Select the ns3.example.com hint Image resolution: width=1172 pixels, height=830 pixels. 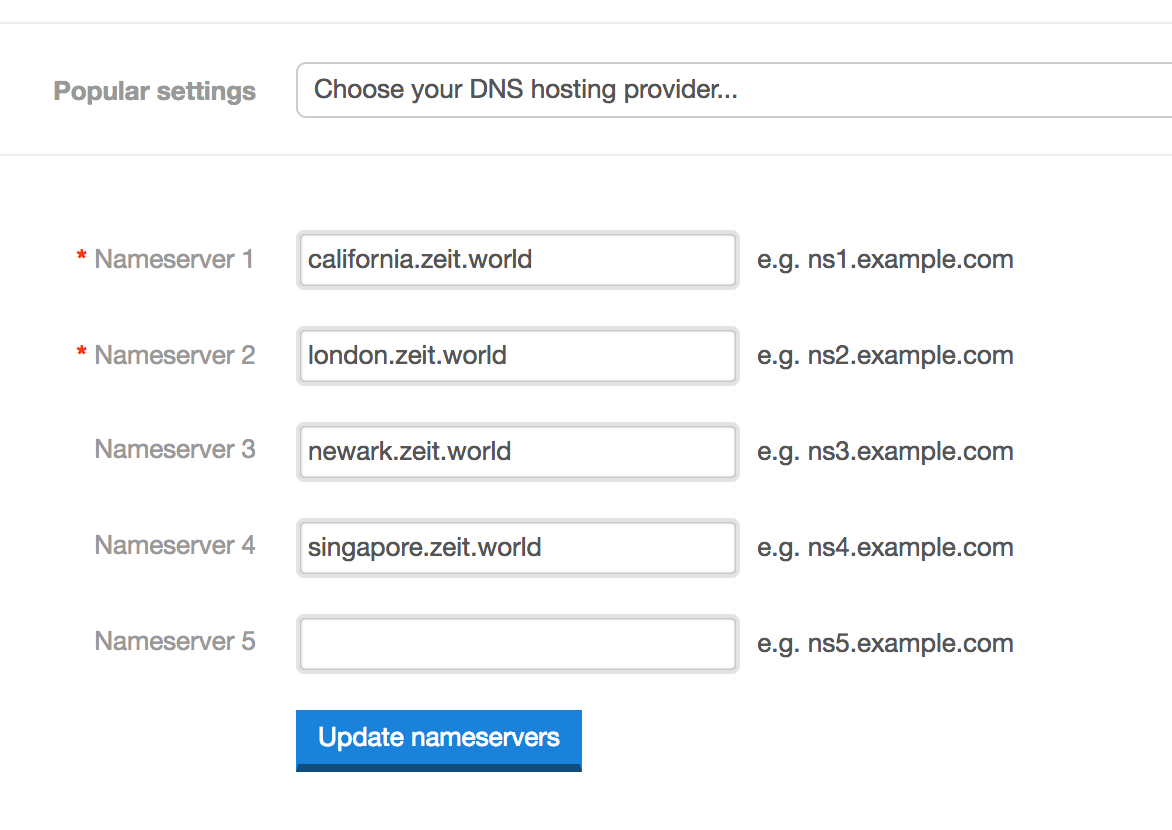pyautogui.click(x=885, y=452)
